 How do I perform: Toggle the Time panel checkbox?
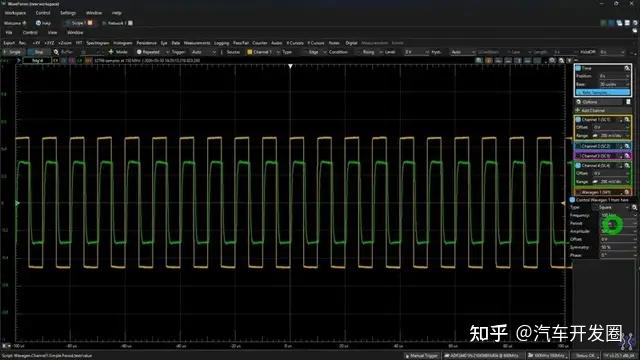point(578,68)
